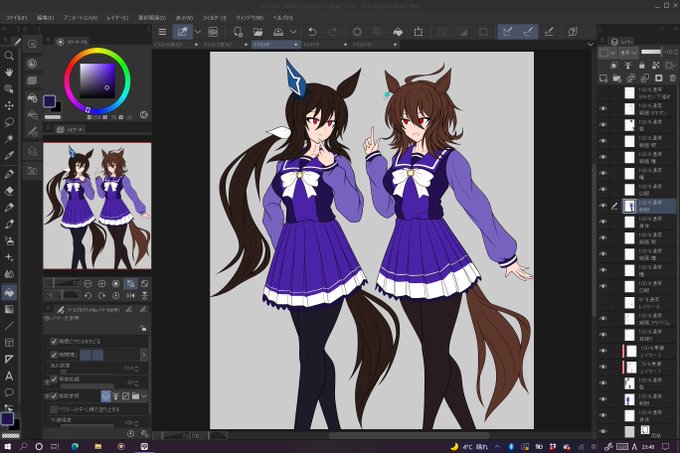Uncheck the first tool property checkbox
The width and height of the screenshot is (680, 453).
coord(54,341)
